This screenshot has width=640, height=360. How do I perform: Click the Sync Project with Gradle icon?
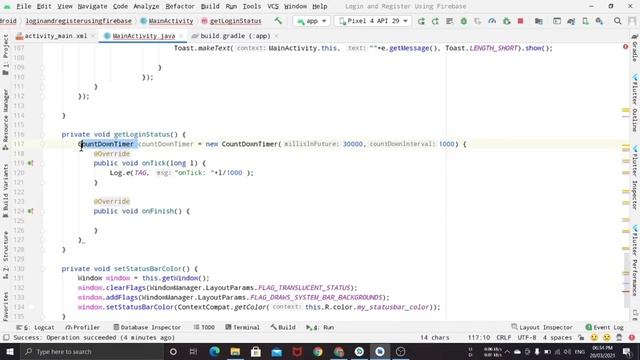[571, 21]
